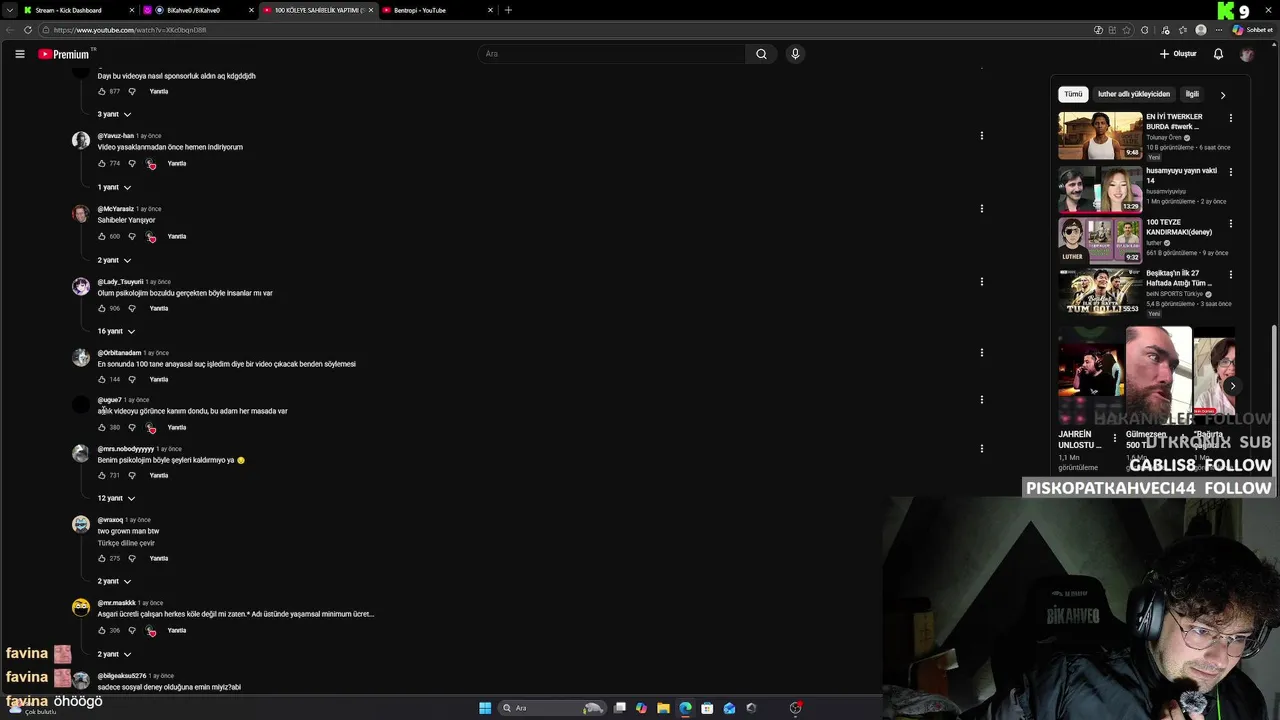This screenshot has width=1280, height=720.
Task: Expand 2 yanıt replies under @wraxoq
Action: pos(114,581)
